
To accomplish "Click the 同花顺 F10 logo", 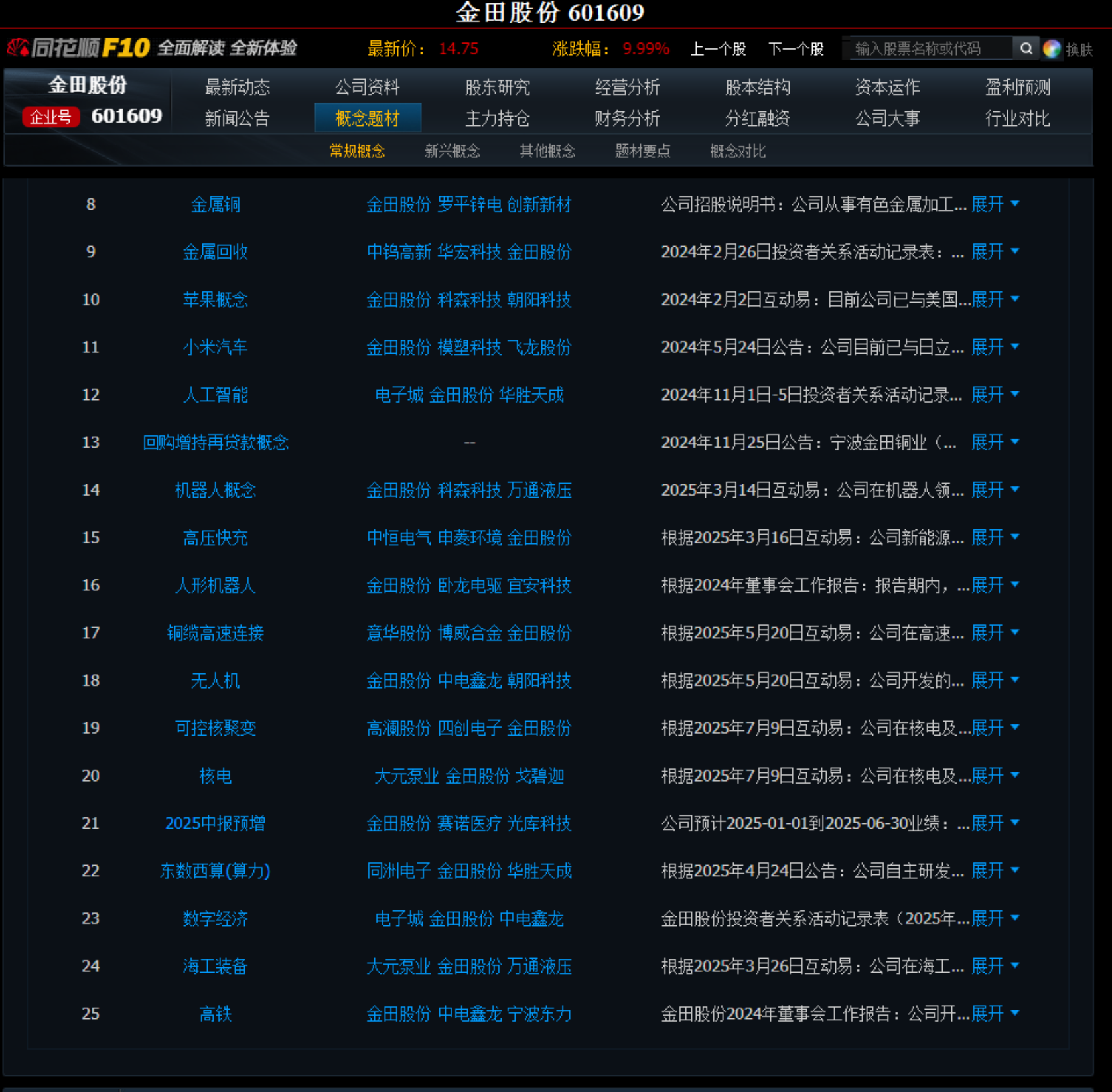I will pos(79,48).
